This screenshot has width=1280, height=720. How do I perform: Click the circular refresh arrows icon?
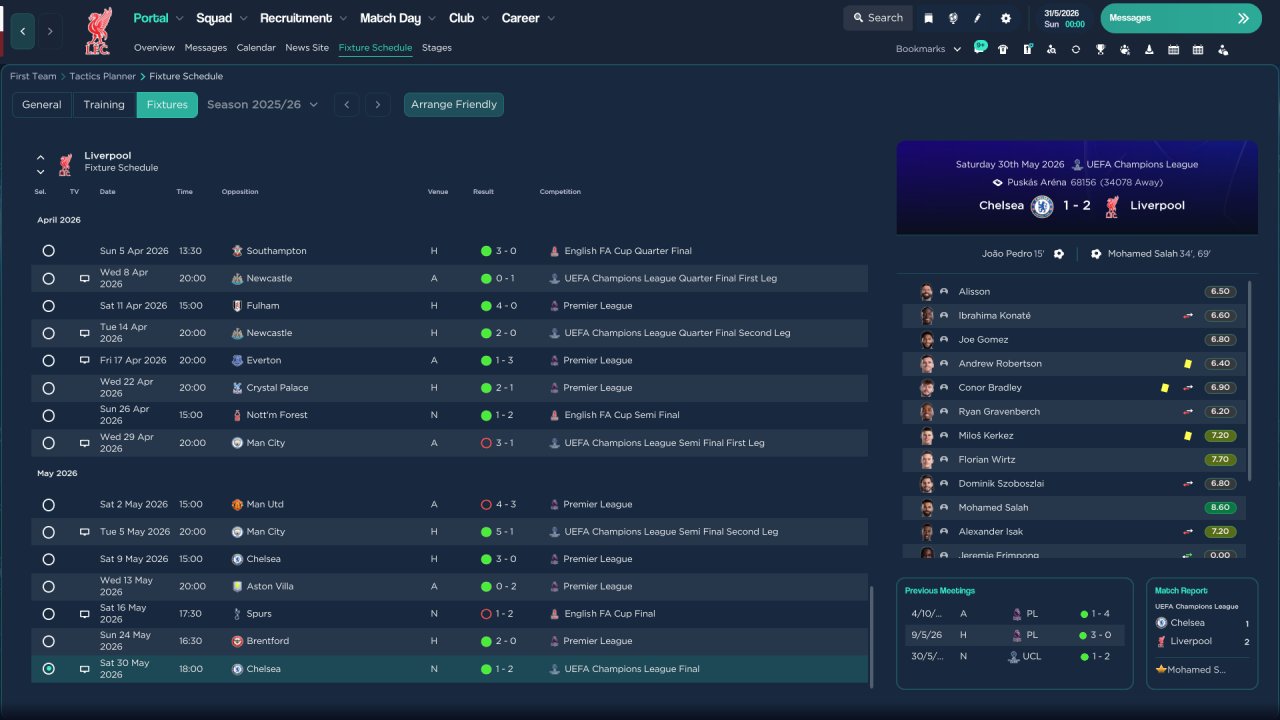[1076, 49]
